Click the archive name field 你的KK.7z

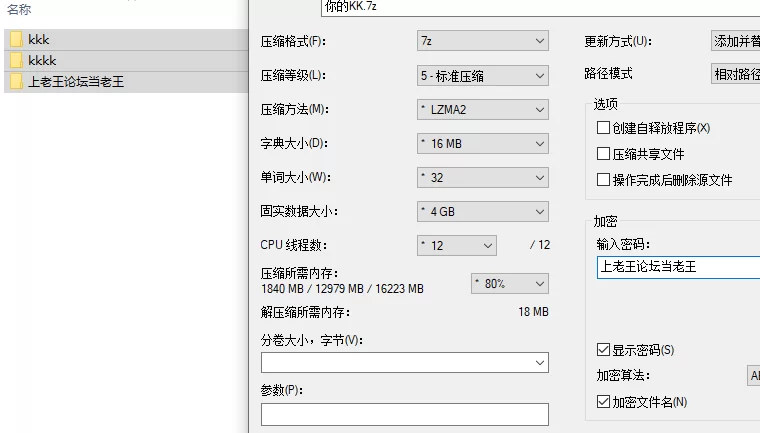point(540,7)
